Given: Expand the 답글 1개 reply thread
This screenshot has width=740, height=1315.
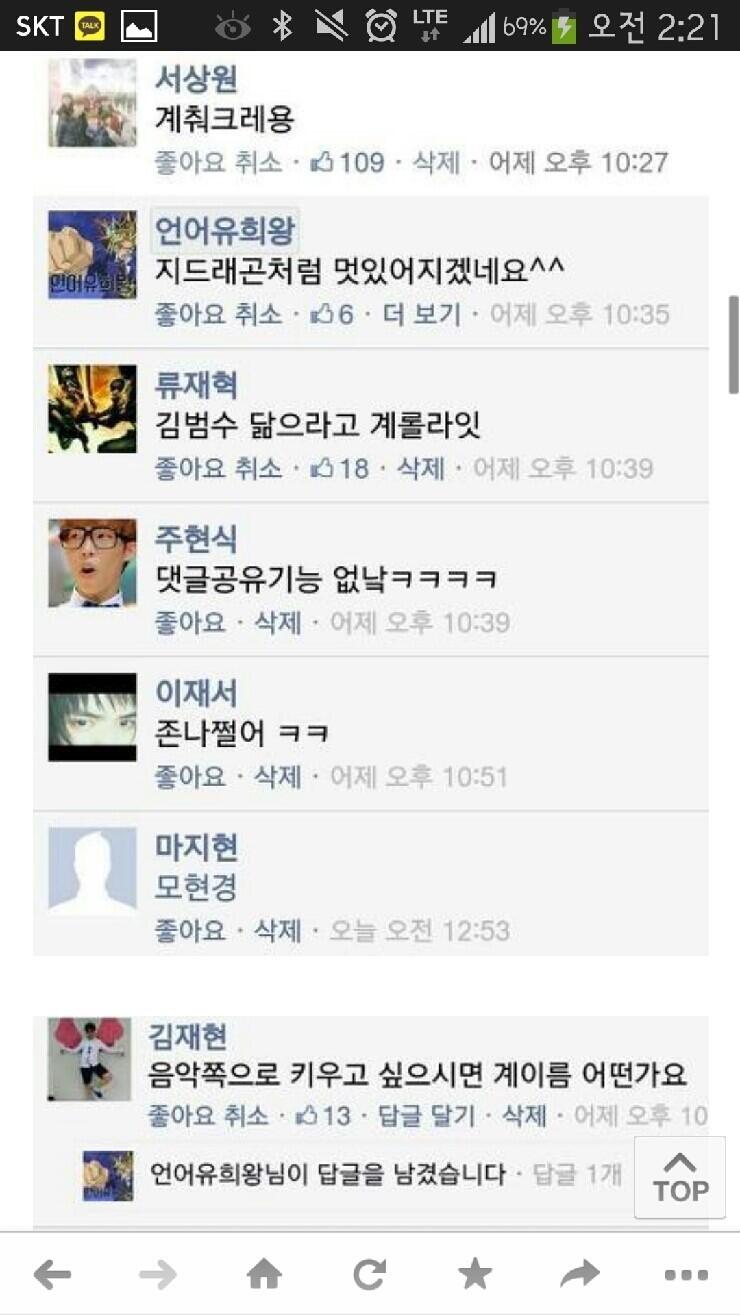Looking at the screenshot, I should pyautogui.click(x=578, y=1174).
